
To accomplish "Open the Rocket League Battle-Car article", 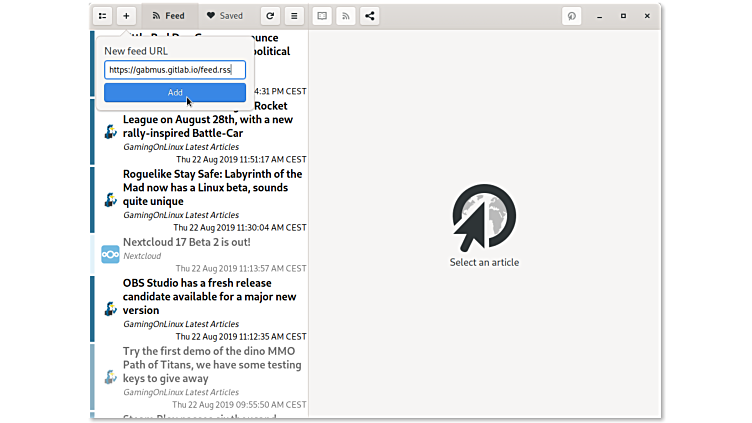I will pyautogui.click(x=207, y=120).
